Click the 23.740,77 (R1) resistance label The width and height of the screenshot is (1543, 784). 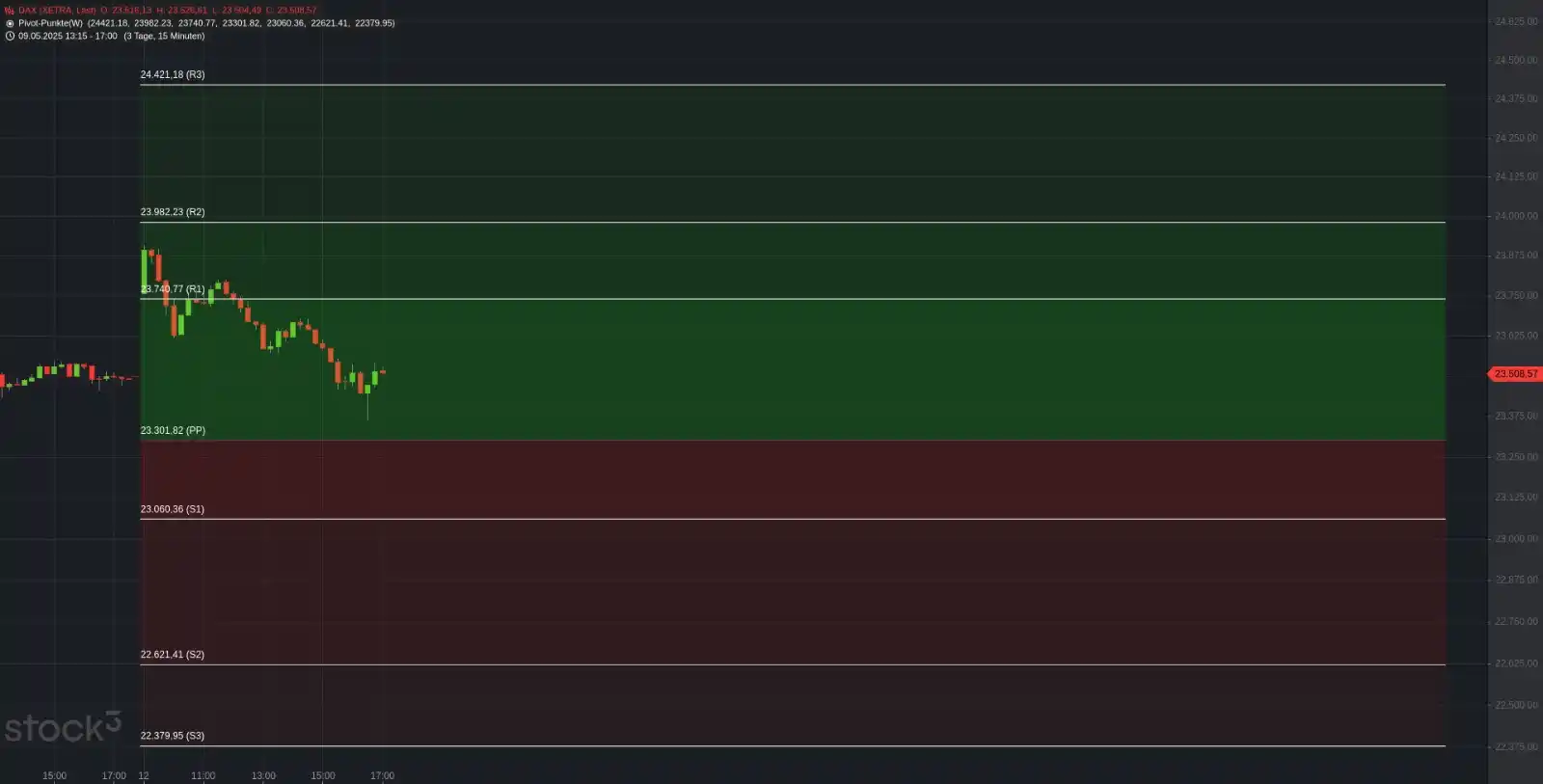[173, 288]
